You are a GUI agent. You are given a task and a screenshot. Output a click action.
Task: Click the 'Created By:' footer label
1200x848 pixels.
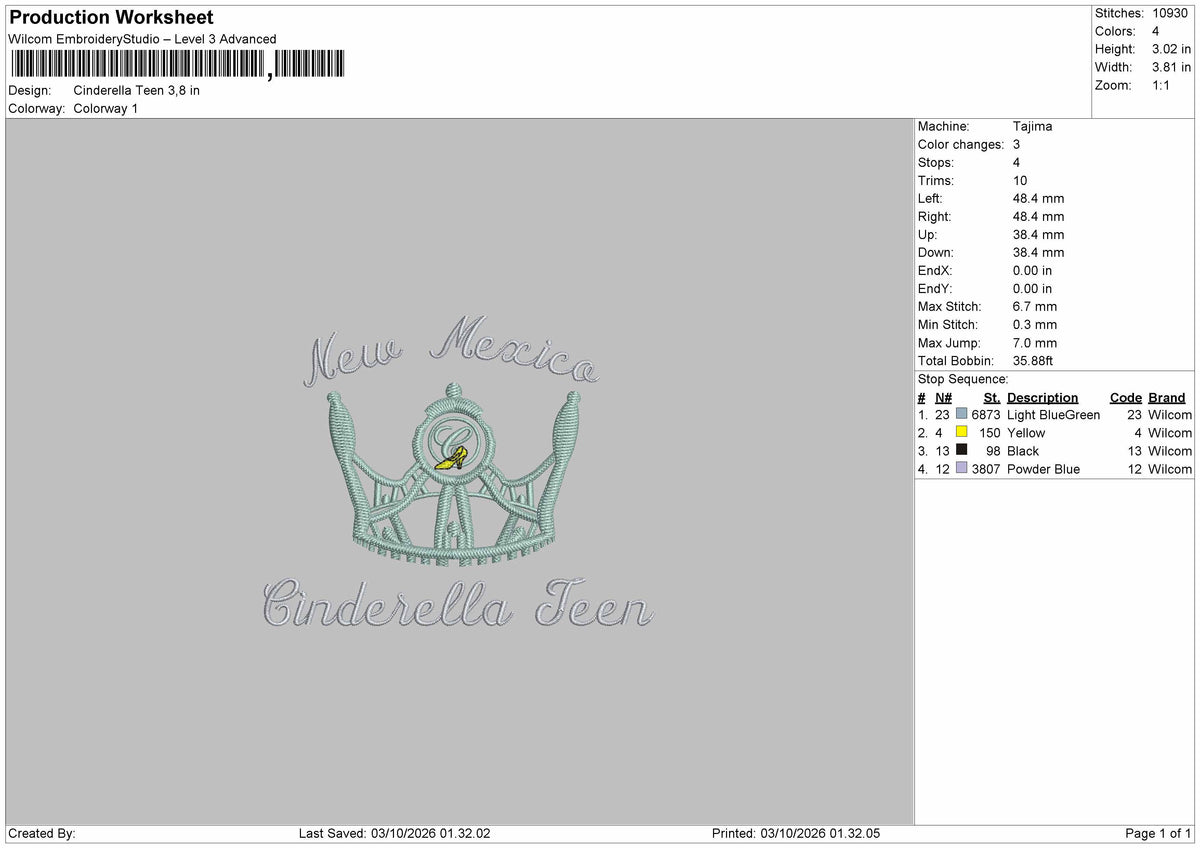42,833
